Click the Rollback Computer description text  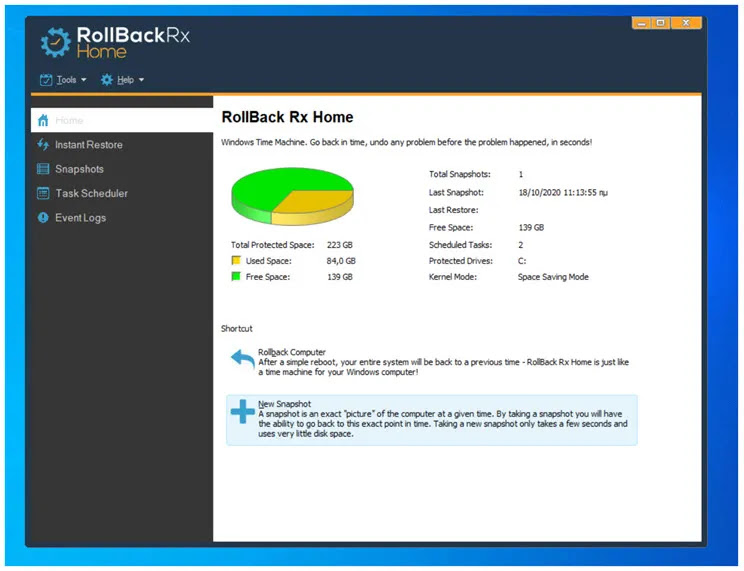[x=443, y=367]
